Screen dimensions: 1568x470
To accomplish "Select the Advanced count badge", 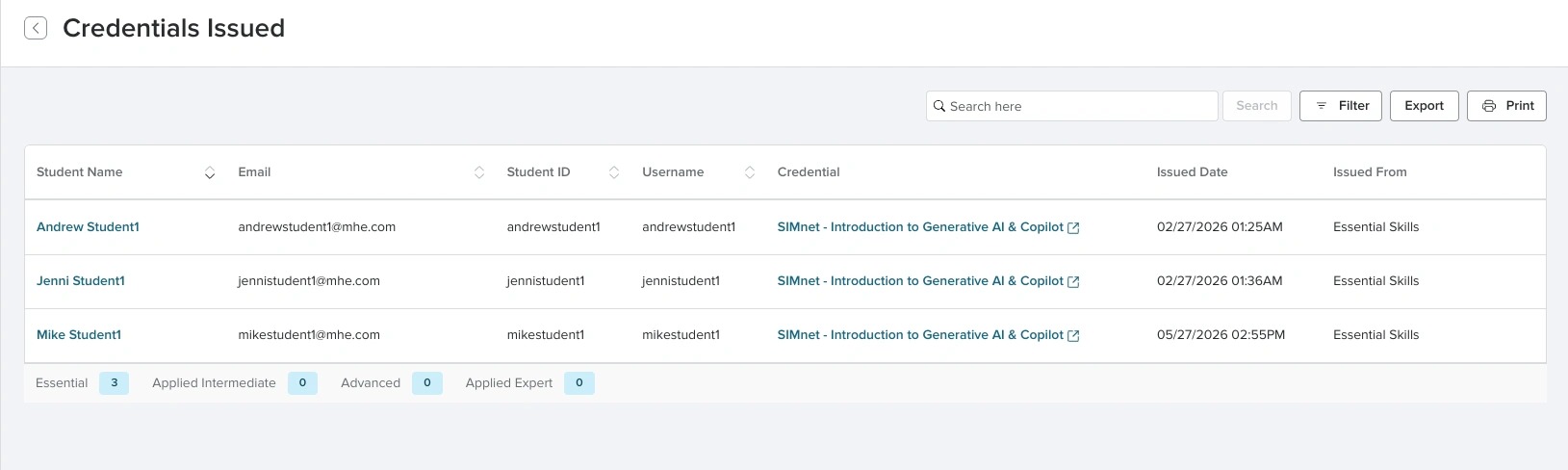I will [x=427, y=383].
